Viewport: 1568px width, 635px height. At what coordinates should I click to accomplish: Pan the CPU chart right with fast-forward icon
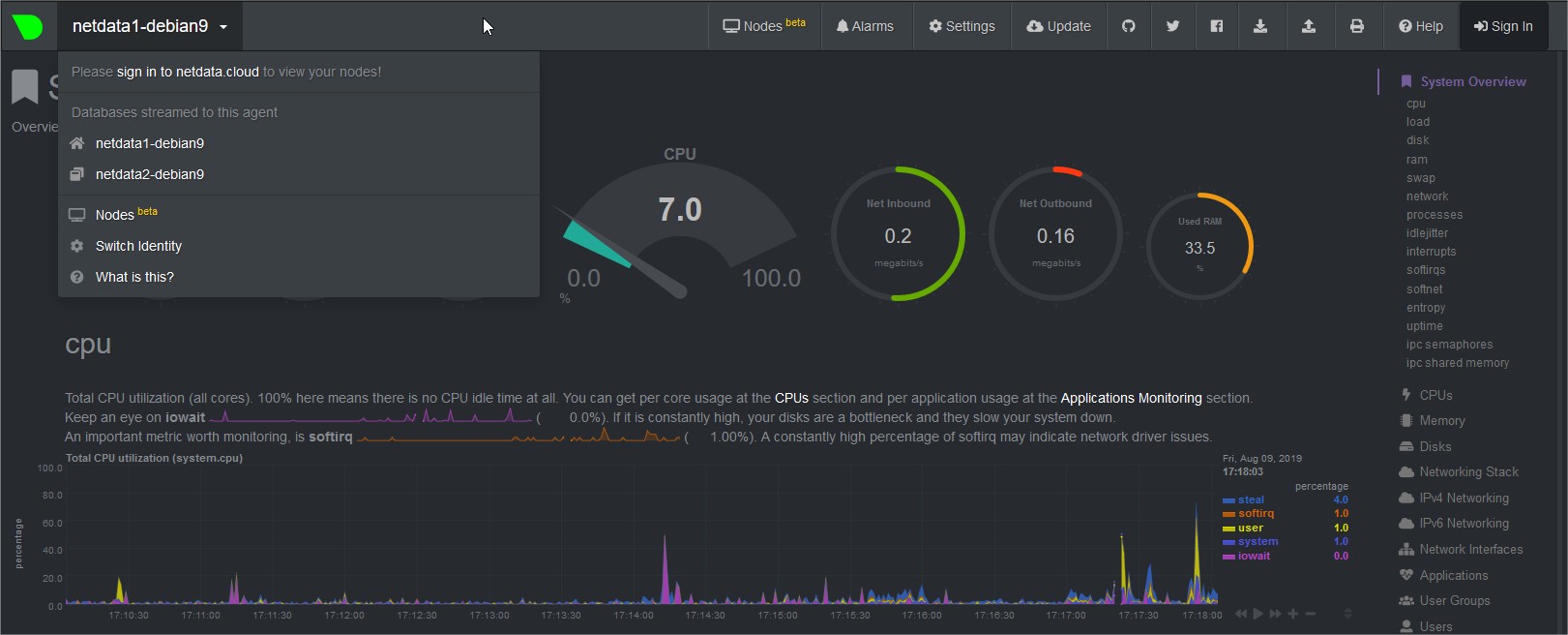pyautogui.click(x=1275, y=614)
